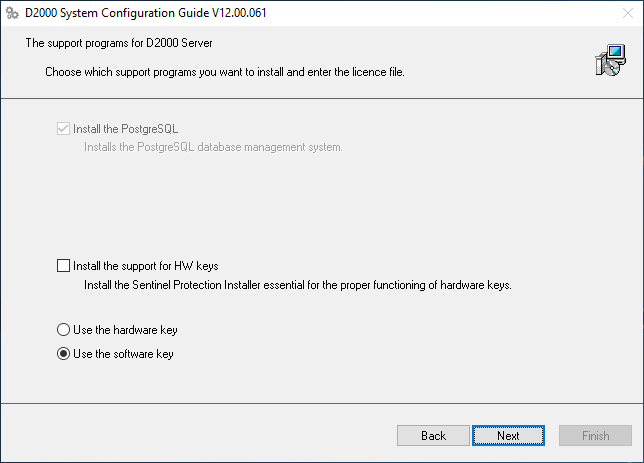Select the Use the software key radio button
The height and width of the screenshot is (463, 644).
[x=64, y=354]
